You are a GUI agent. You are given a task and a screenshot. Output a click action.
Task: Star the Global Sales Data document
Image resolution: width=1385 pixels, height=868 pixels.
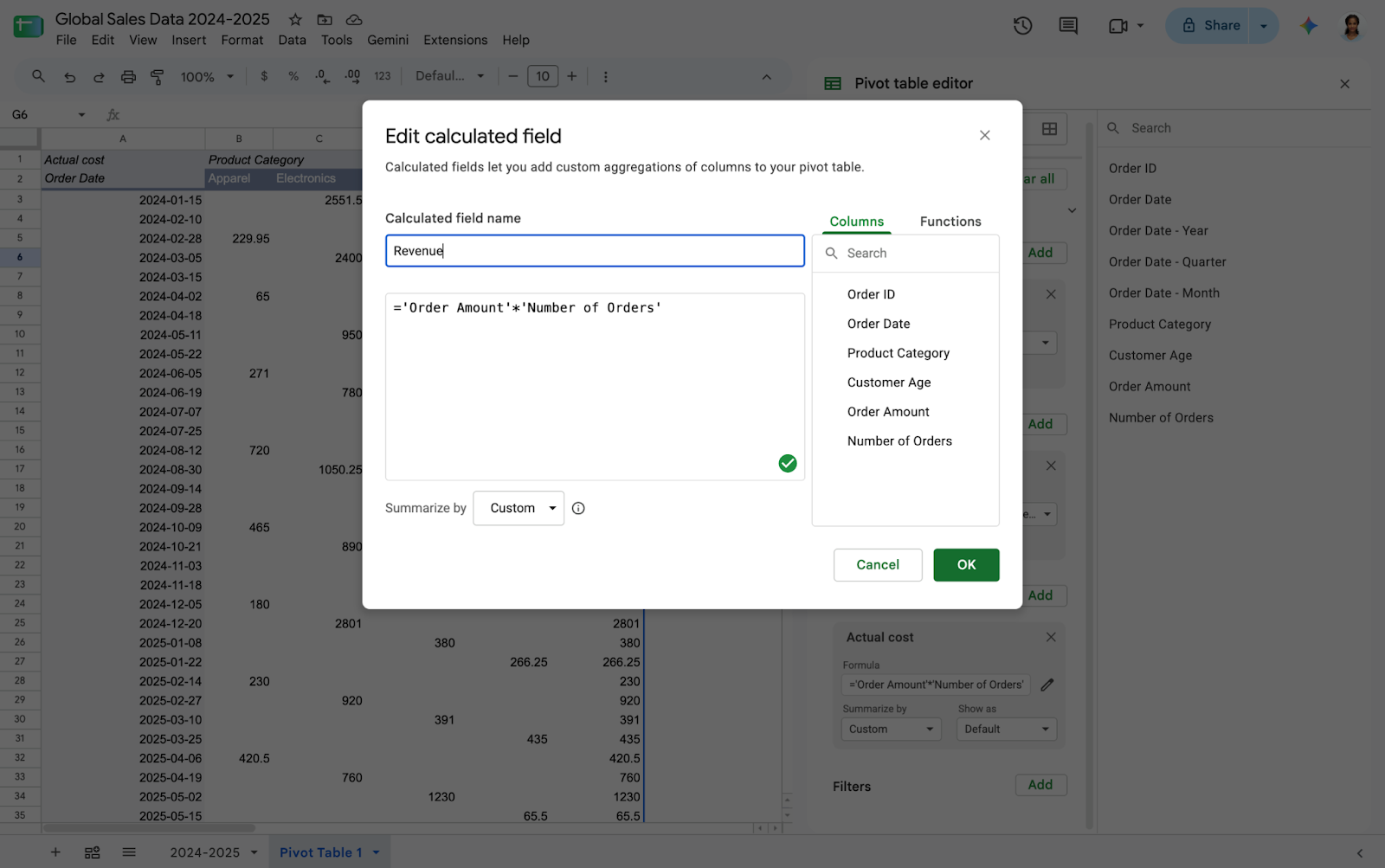coord(295,19)
